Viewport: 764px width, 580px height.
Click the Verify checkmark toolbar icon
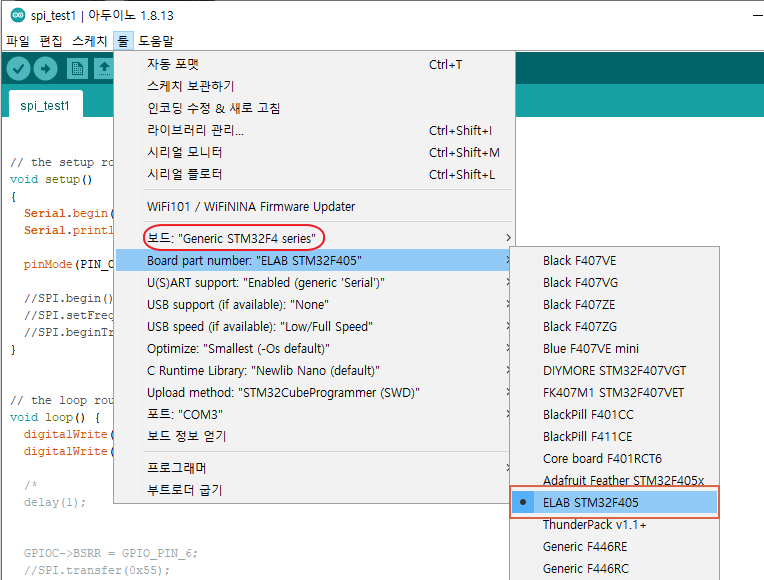click(x=19, y=69)
